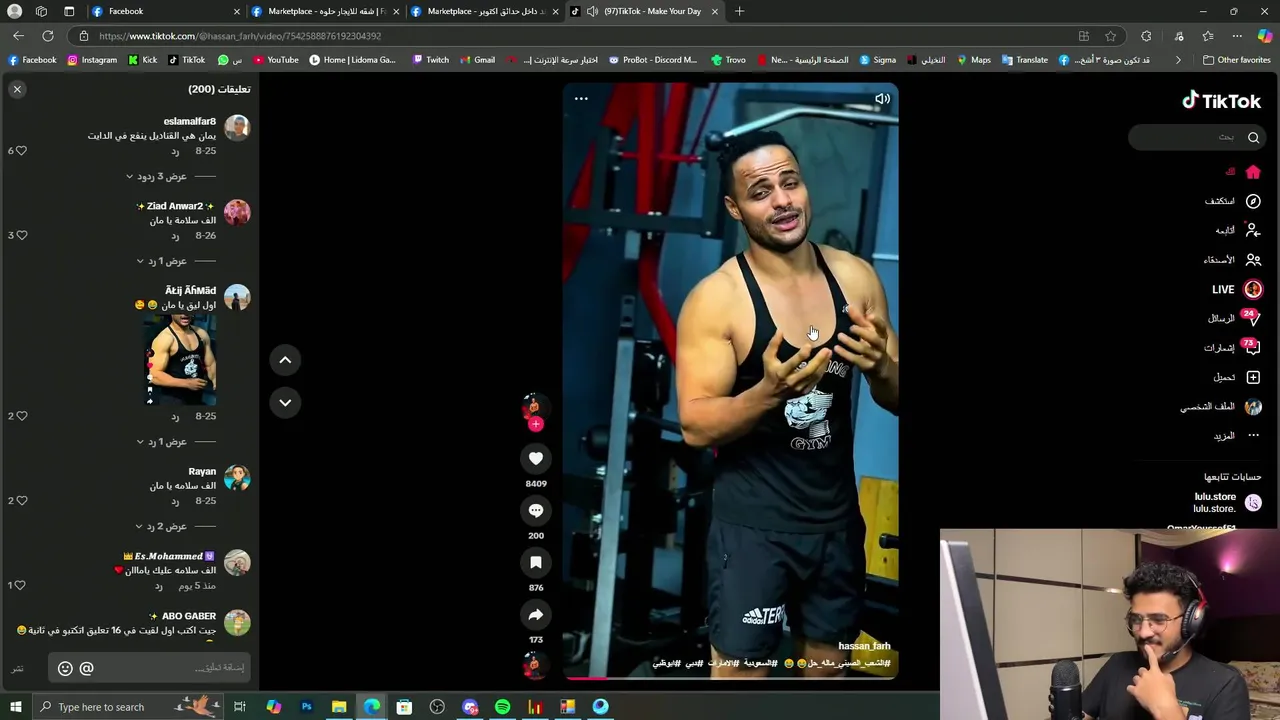Like Ātīj Āñmād's comment
The width and height of the screenshot is (1280, 720).
coord(21,416)
